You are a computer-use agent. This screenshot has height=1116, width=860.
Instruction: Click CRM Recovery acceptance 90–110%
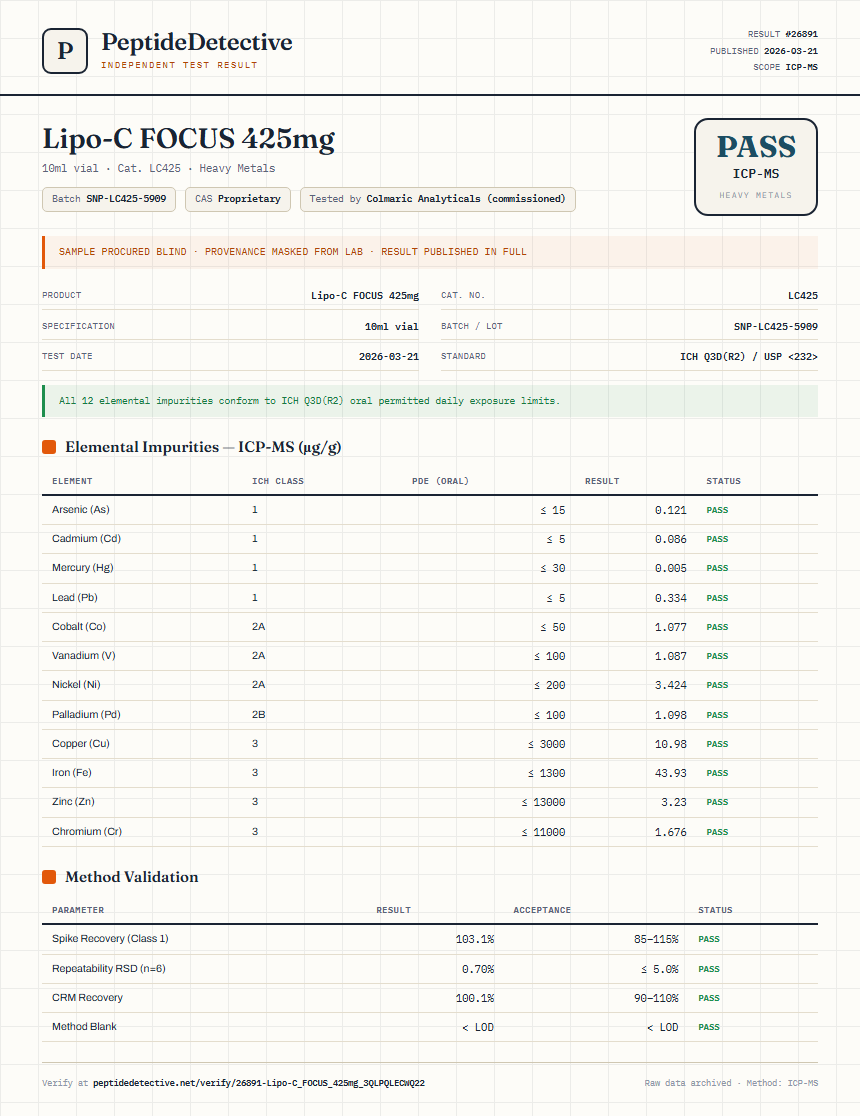(656, 999)
